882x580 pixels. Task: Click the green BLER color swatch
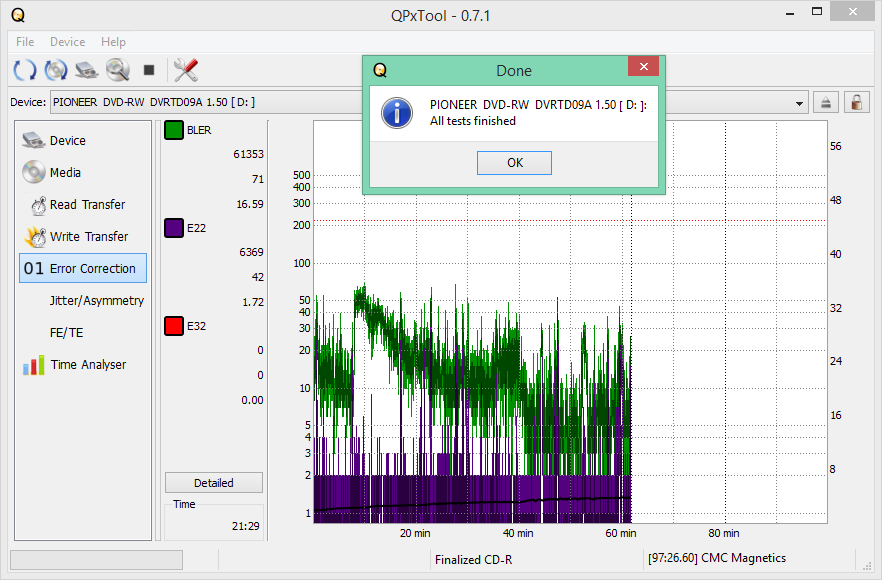click(x=174, y=130)
